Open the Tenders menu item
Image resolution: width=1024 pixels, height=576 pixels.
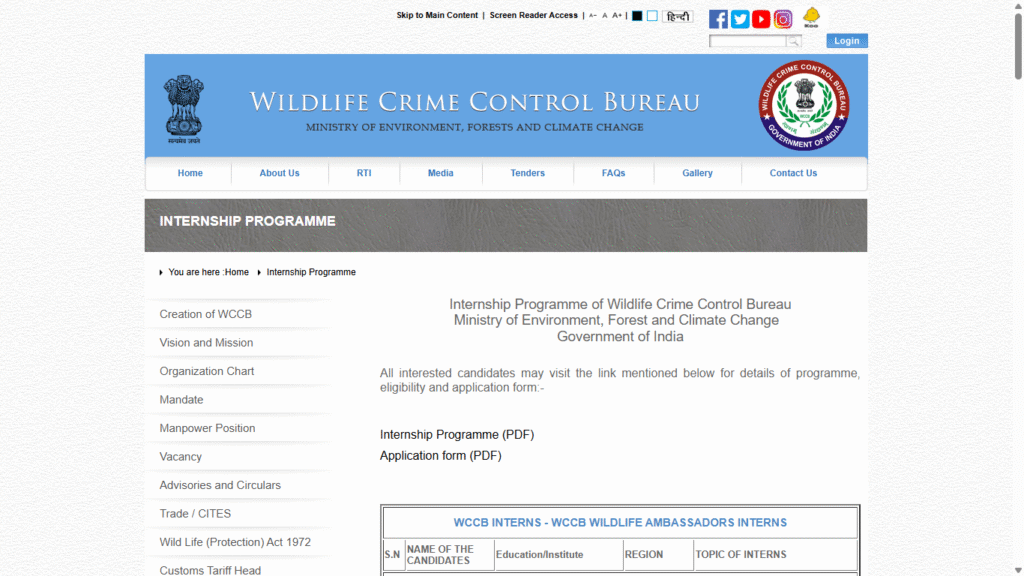tap(527, 173)
